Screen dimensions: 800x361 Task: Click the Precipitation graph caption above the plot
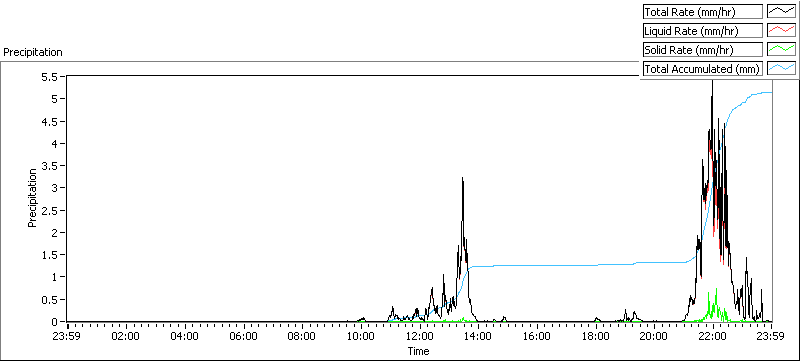coord(33,52)
